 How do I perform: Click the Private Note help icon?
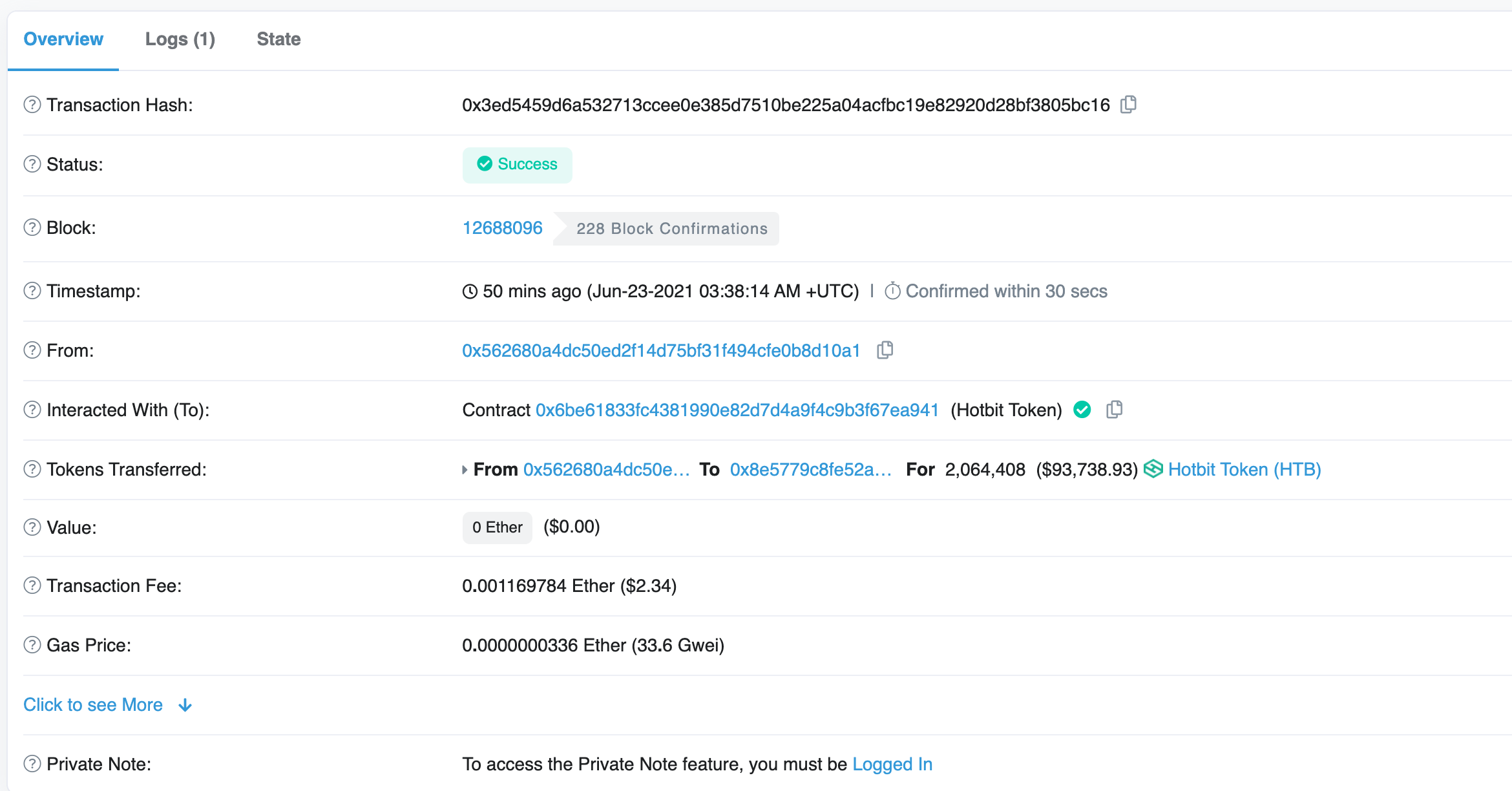coord(32,764)
